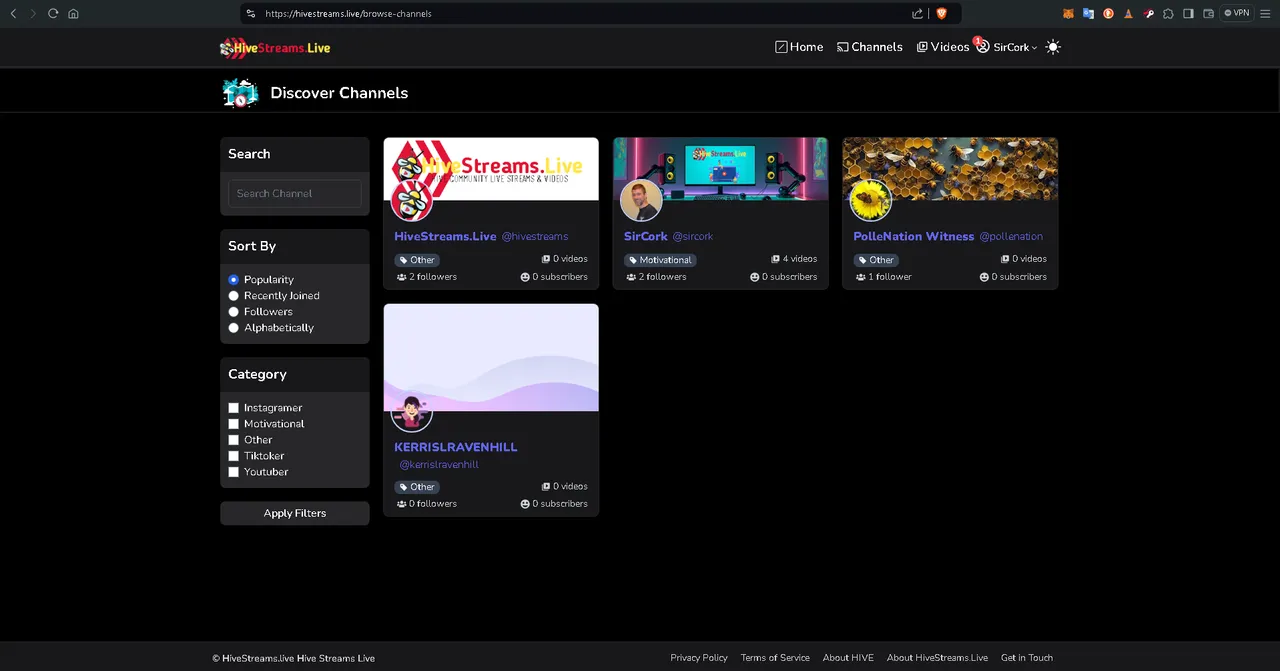The image size is (1280, 671).
Task: Open Get in Touch footer link
Action: tap(1027, 658)
